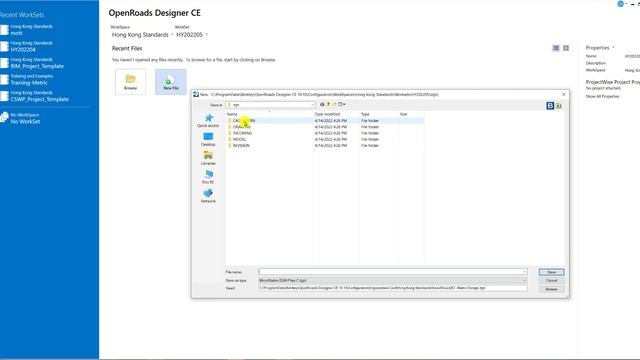This screenshot has width=640, height=360.
Task: Go up one folder level
Action: pos(328,104)
